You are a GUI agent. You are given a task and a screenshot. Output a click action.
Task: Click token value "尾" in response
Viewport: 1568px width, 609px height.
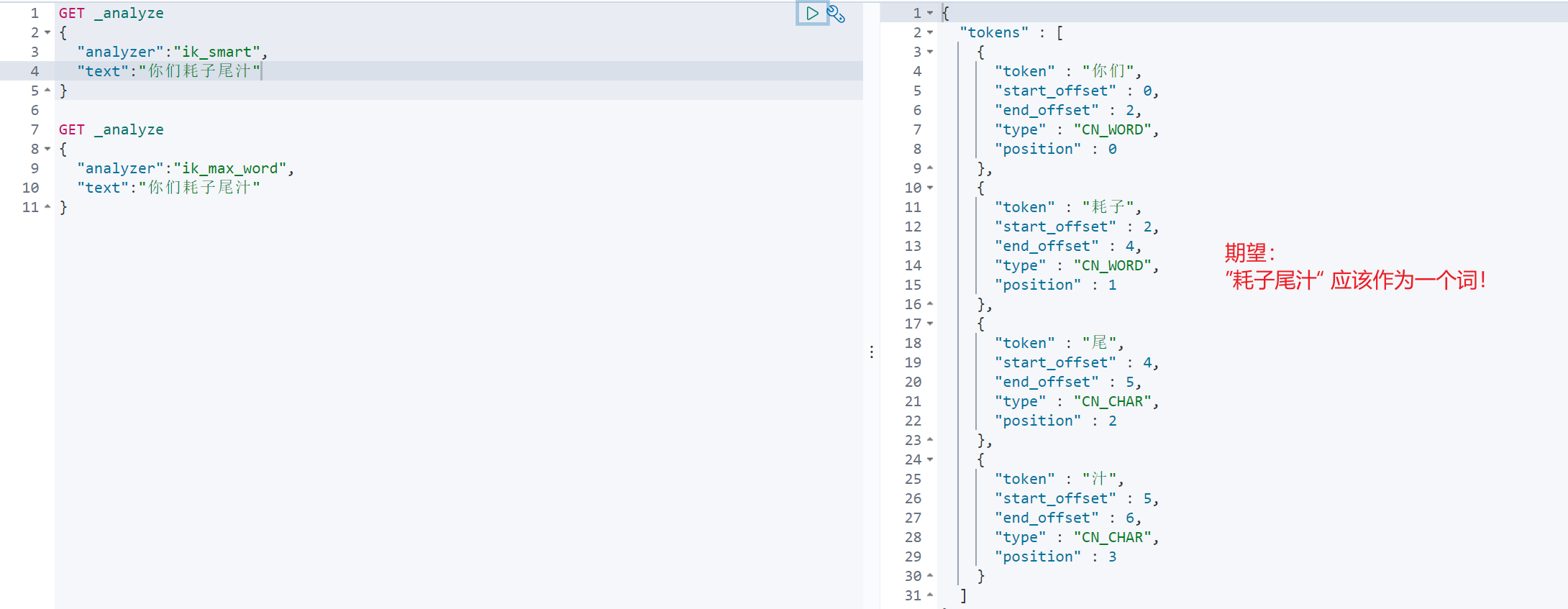coord(1100,343)
